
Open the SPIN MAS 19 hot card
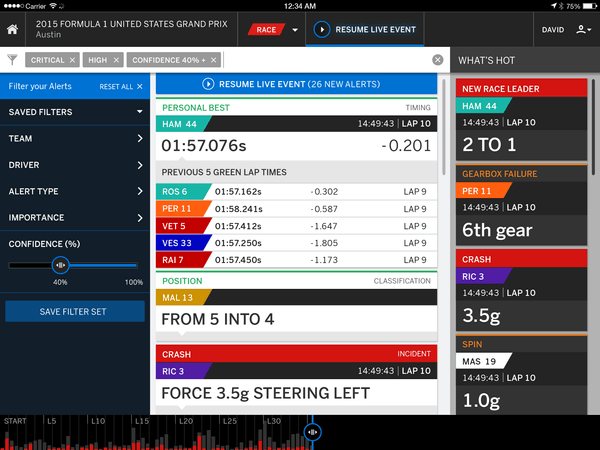pyautogui.click(x=521, y=375)
